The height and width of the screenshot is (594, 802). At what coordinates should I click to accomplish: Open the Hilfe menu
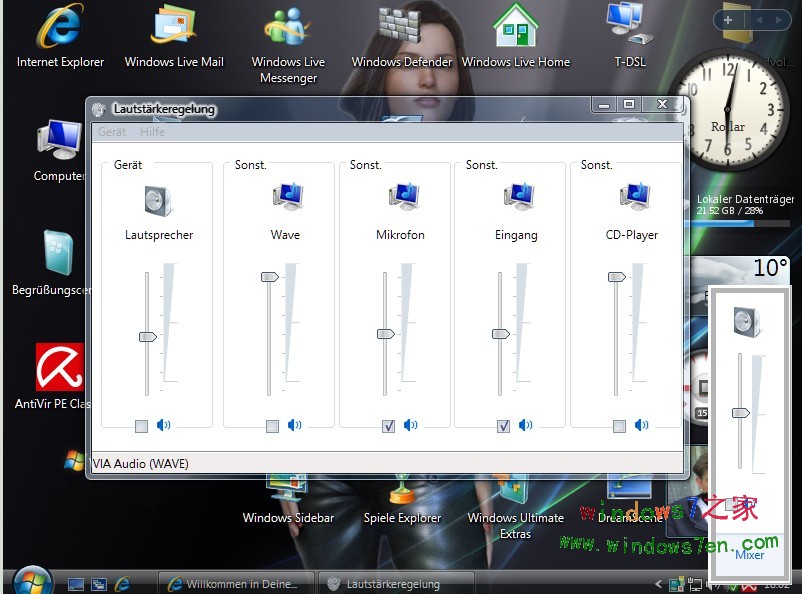coord(152,132)
